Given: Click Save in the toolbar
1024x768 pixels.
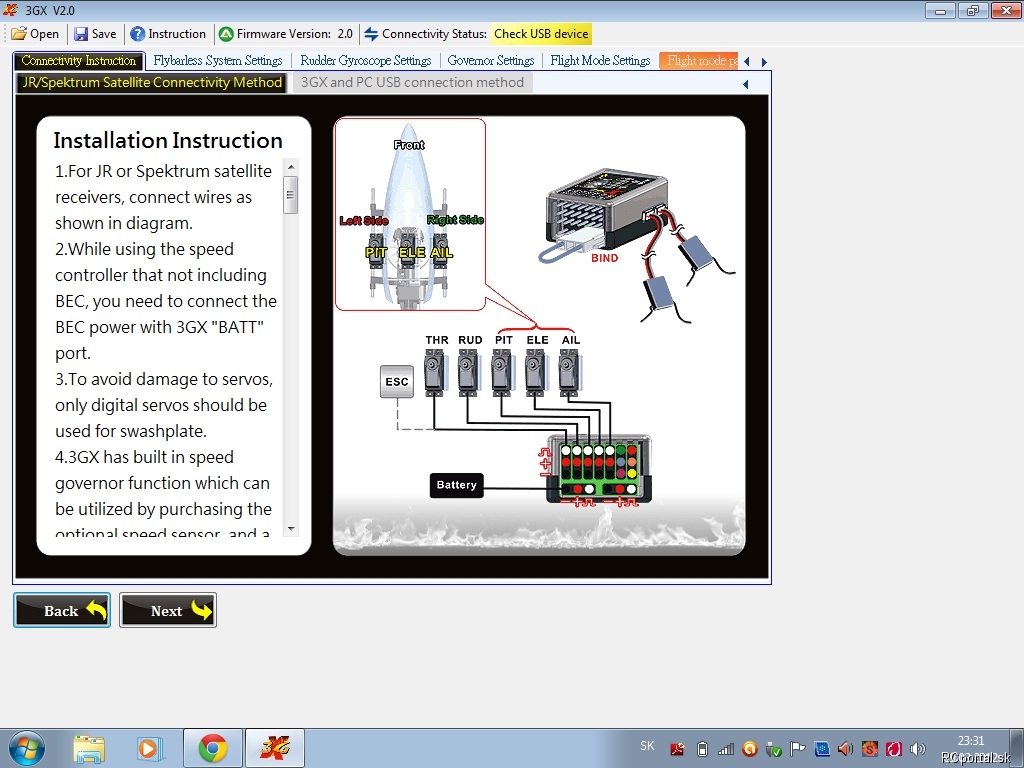Looking at the screenshot, I should point(95,34).
